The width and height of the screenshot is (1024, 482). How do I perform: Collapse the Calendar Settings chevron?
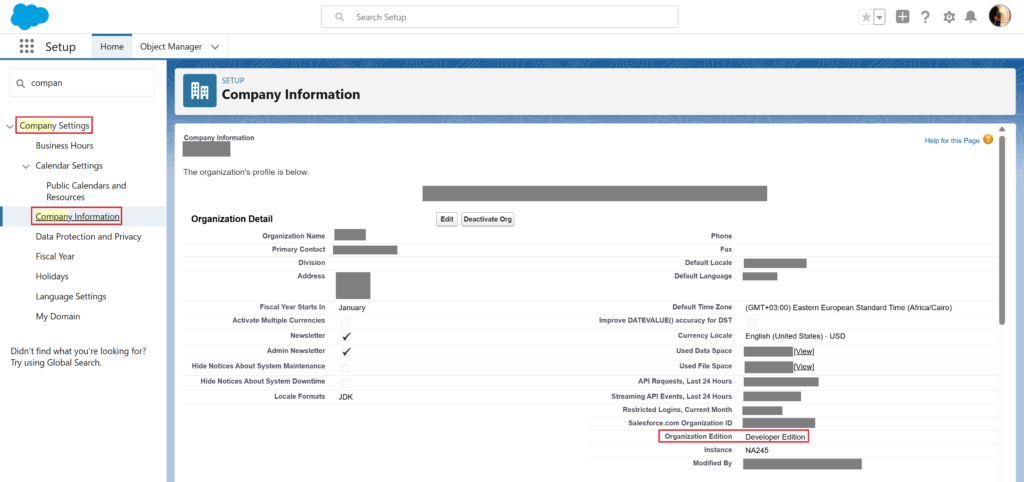point(26,167)
